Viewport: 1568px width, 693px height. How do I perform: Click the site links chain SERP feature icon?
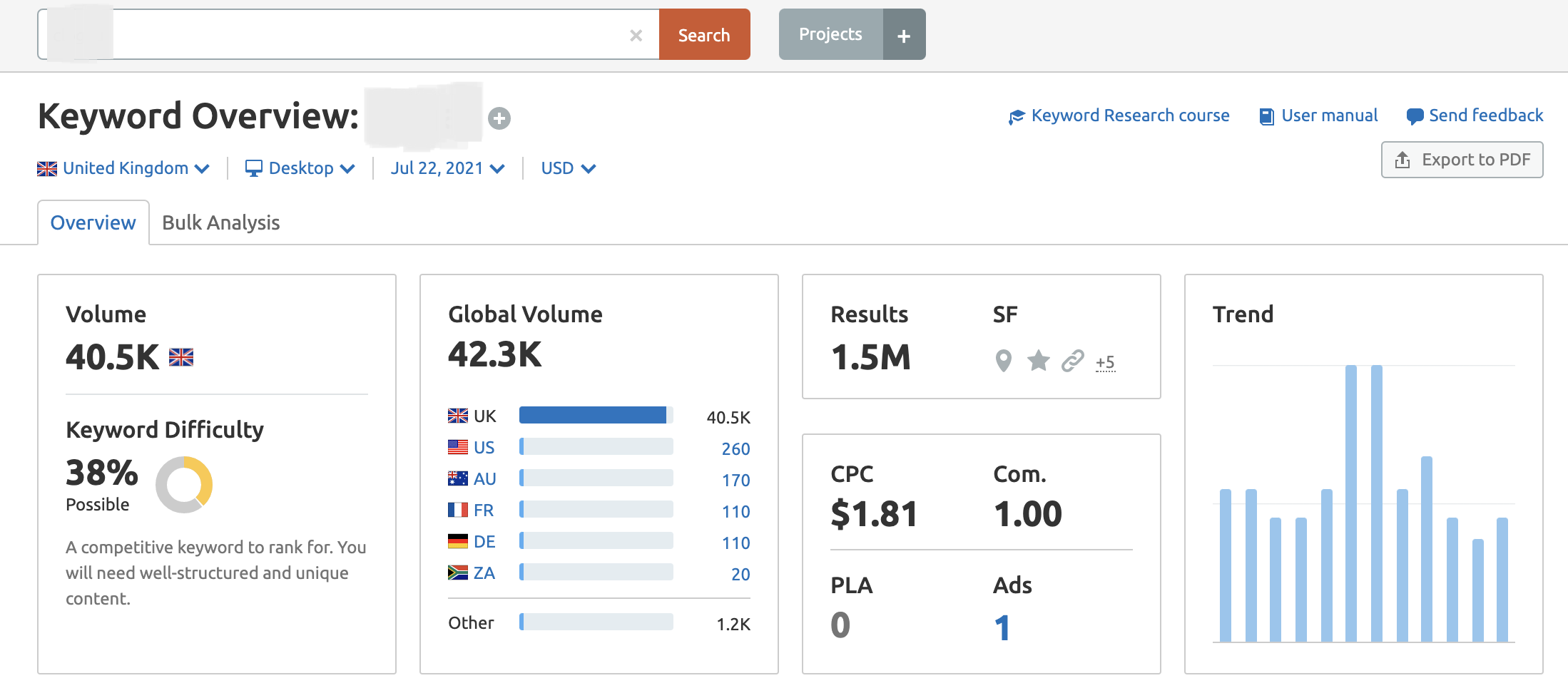(x=1072, y=361)
